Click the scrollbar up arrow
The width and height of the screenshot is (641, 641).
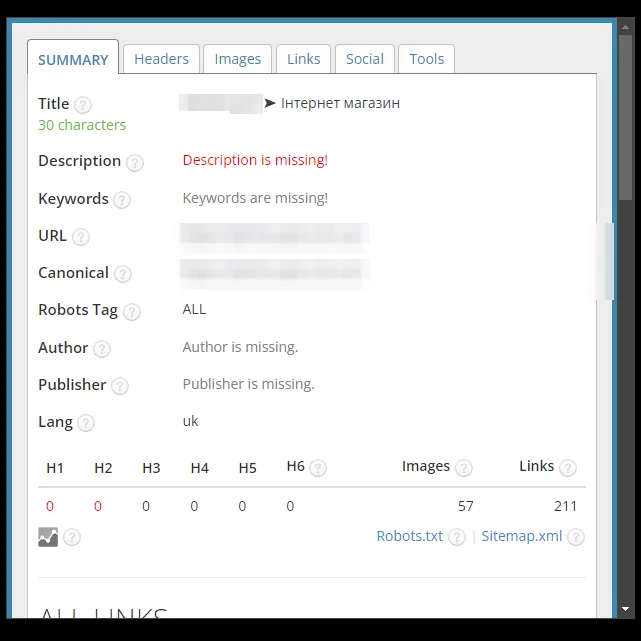[x=625, y=27]
